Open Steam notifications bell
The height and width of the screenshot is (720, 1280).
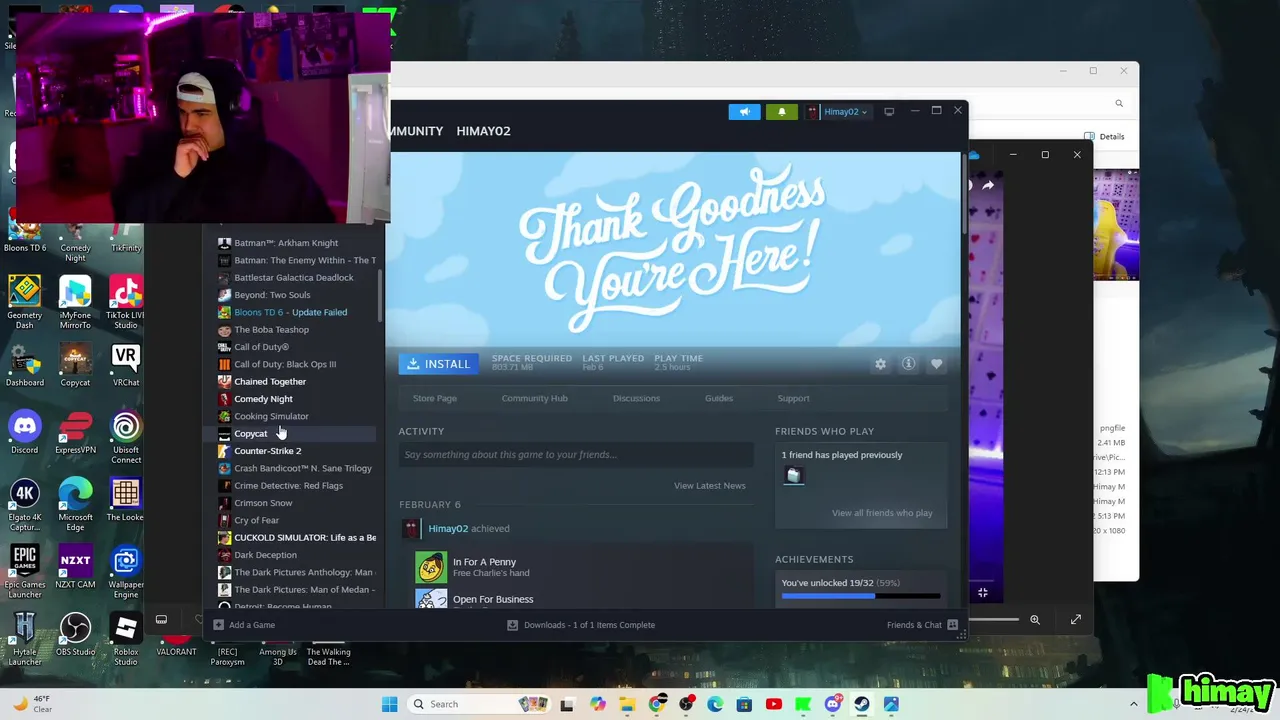pos(781,112)
